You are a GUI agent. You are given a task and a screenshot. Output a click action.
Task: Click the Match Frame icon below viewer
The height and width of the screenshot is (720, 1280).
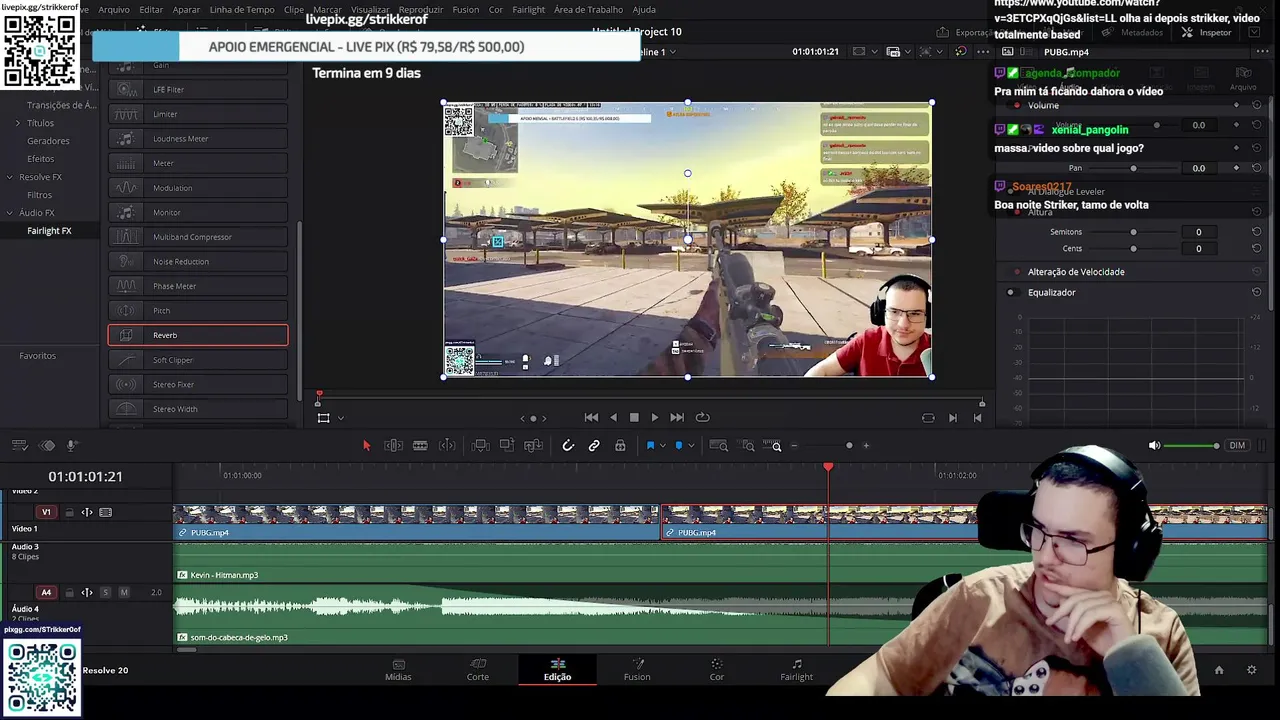pos(928,418)
